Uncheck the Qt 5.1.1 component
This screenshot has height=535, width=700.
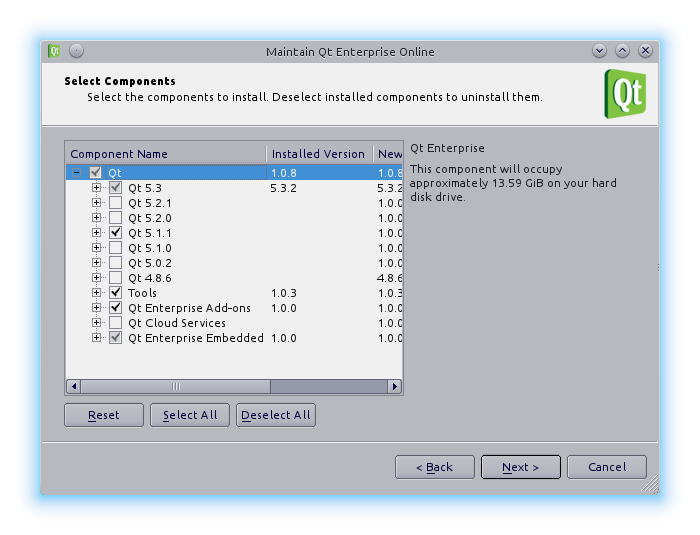[115, 233]
